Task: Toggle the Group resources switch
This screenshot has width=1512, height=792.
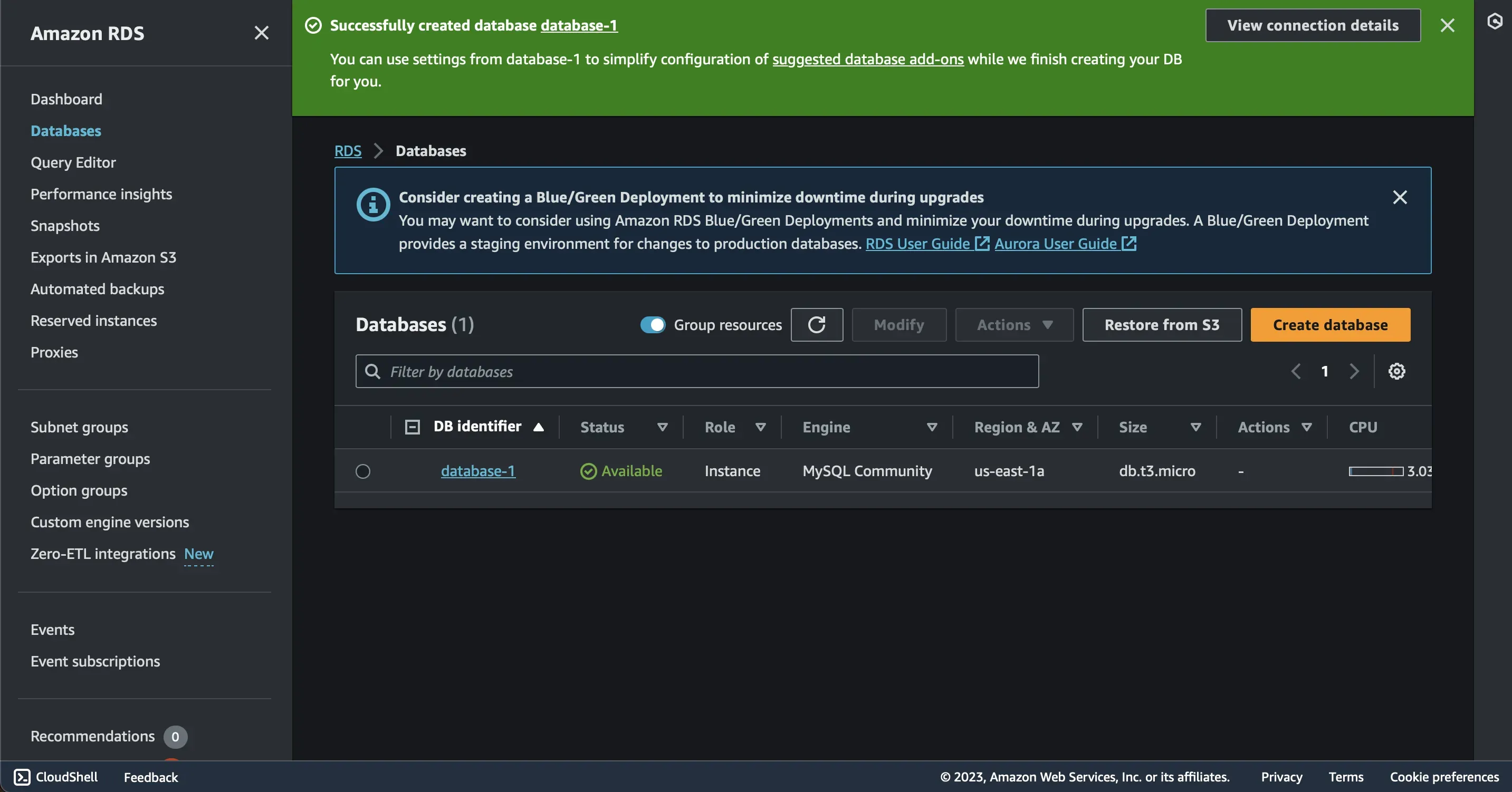Action: tap(653, 324)
